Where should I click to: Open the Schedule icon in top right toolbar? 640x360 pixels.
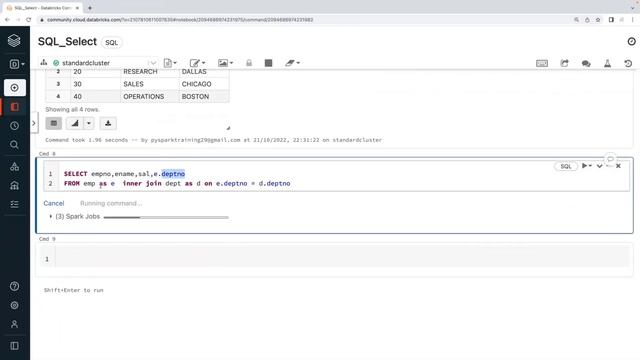tap(564, 63)
